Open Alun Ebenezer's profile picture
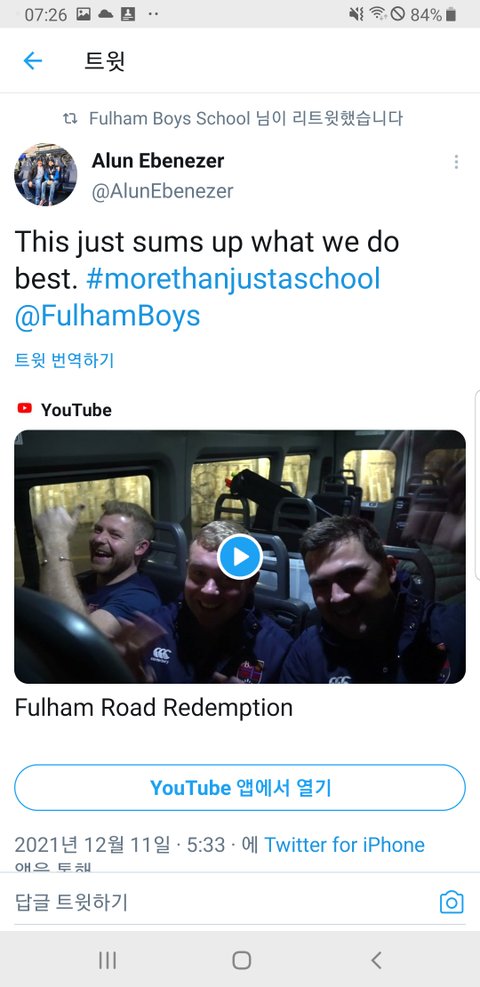The height and width of the screenshot is (987, 480). [45, 174]
